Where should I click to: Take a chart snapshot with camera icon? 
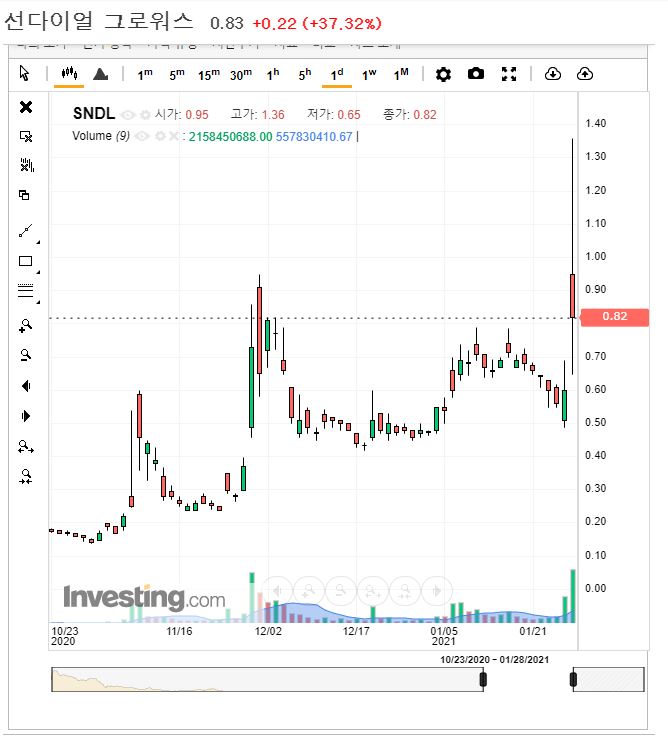pyautogui.click(x=475, y=74)
